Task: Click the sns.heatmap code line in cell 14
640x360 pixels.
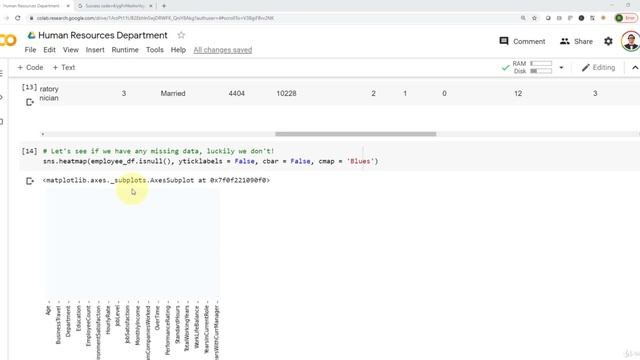Action: [211, 161]
